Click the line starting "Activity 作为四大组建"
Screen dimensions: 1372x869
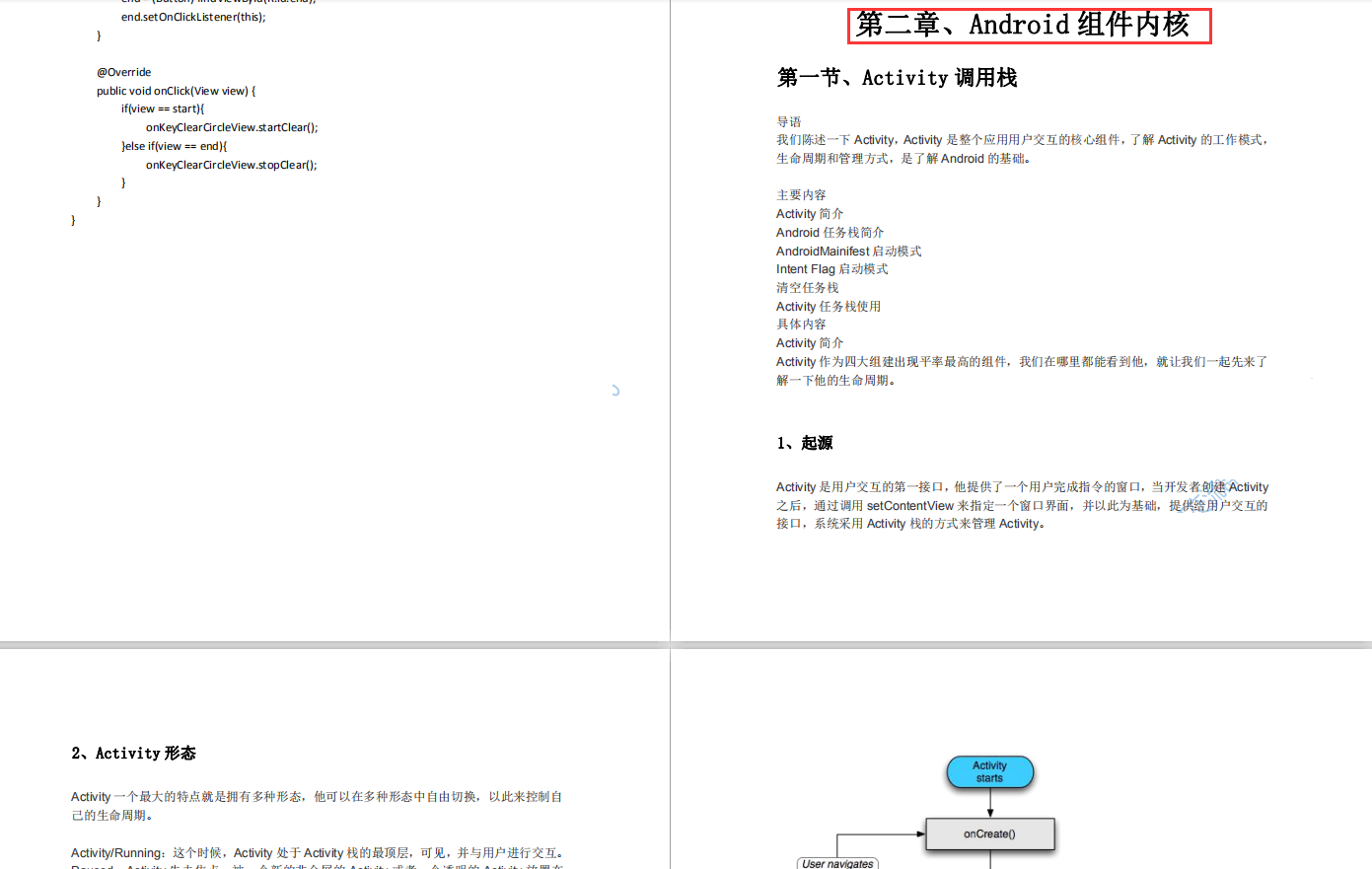tap(1022, 362)
